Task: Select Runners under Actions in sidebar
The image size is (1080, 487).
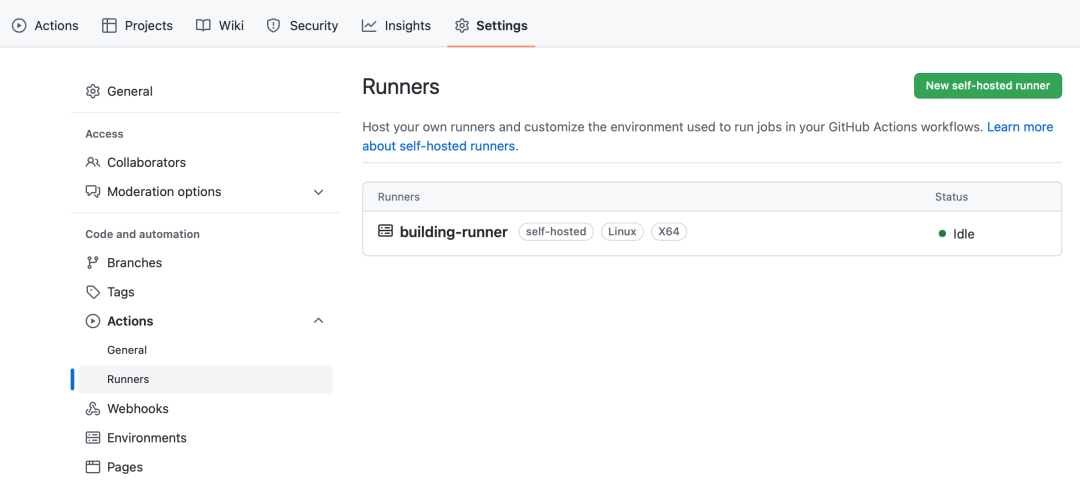Action: (128, 380)
